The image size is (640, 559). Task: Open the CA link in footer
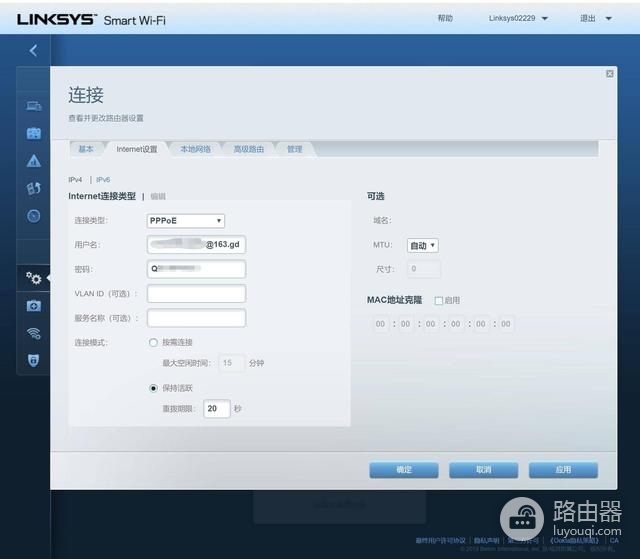click(614, 540)
